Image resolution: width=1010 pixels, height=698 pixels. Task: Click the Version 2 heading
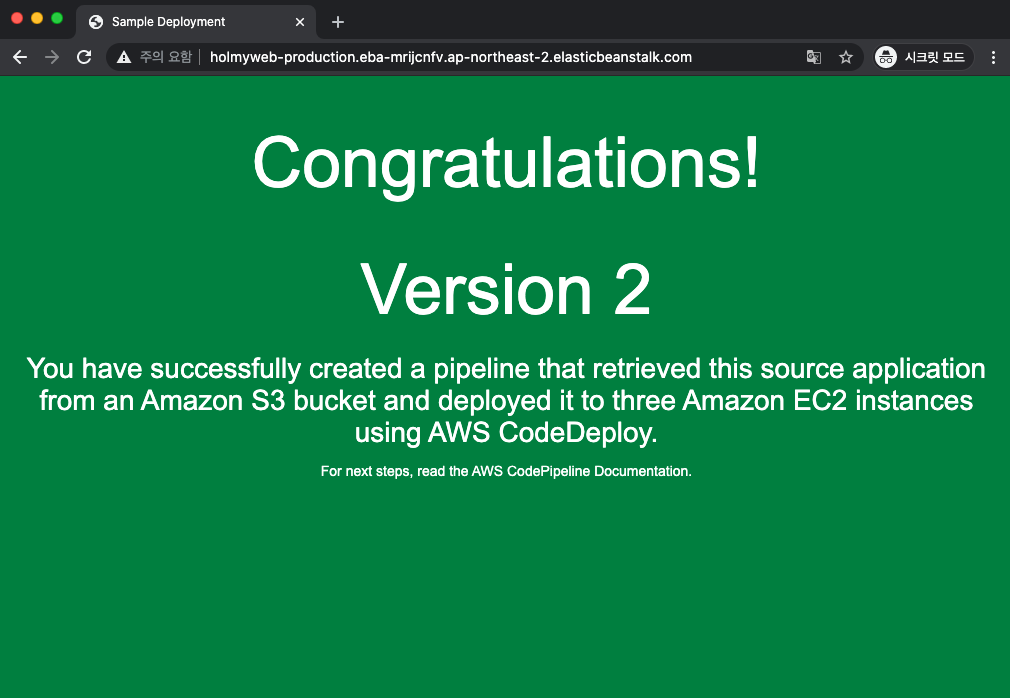(506, 290)
